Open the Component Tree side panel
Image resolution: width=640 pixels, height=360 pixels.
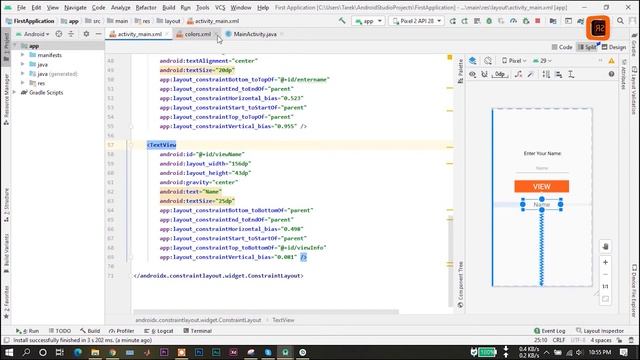coord(461,284)
